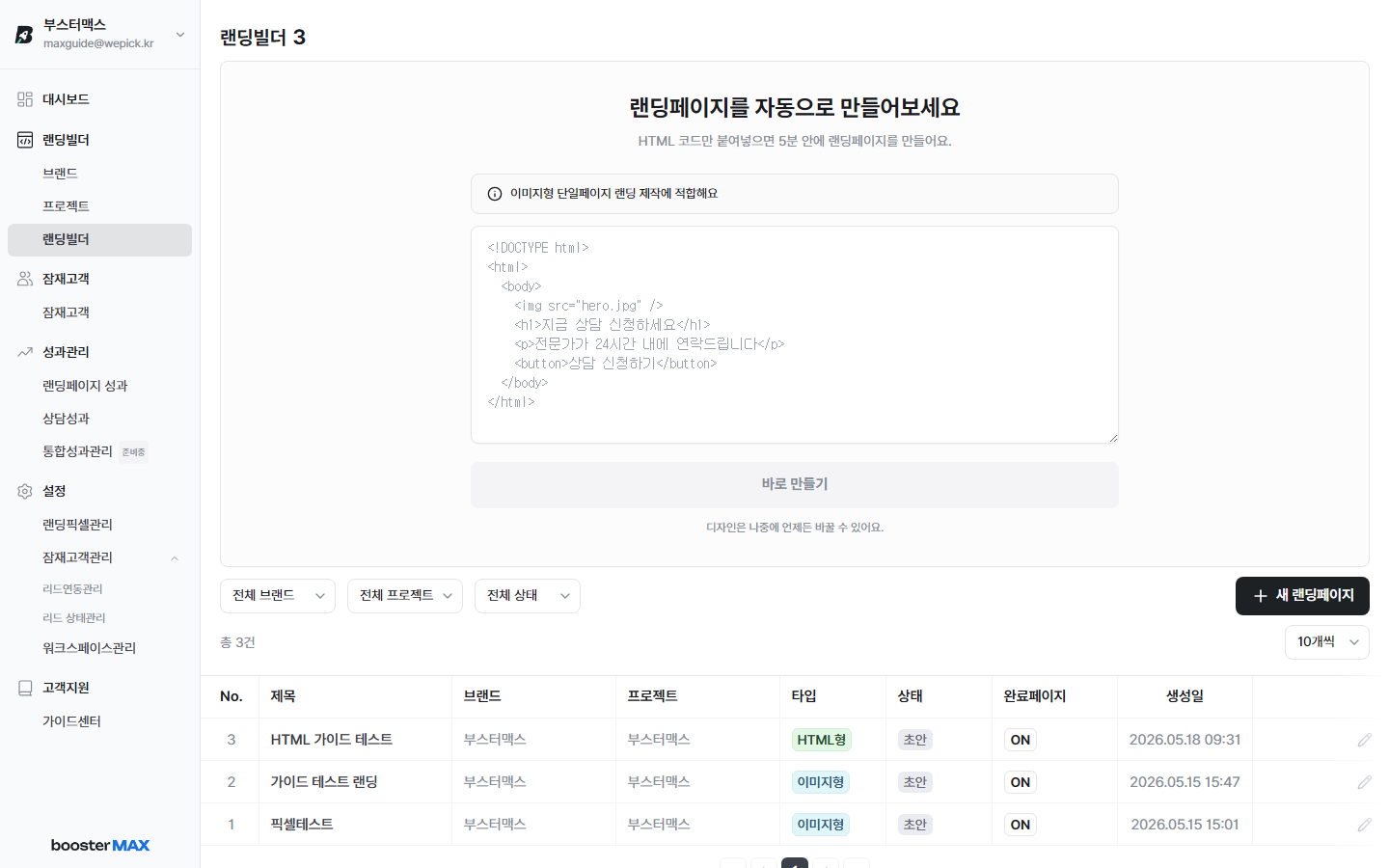
Task: Open the 전체 브랜드 filter dropdown
Action: (x=278, y=596)
